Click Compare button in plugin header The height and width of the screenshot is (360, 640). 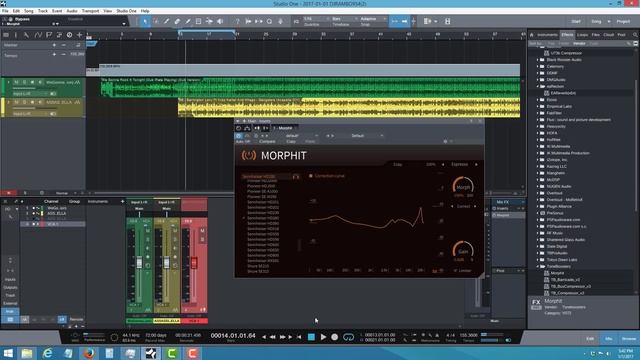click(x=267, y=142)
